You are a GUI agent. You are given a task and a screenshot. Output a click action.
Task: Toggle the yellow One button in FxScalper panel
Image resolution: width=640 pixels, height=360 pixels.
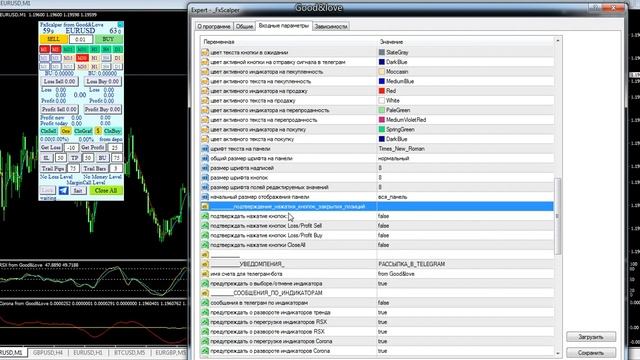tap(66, 131)
